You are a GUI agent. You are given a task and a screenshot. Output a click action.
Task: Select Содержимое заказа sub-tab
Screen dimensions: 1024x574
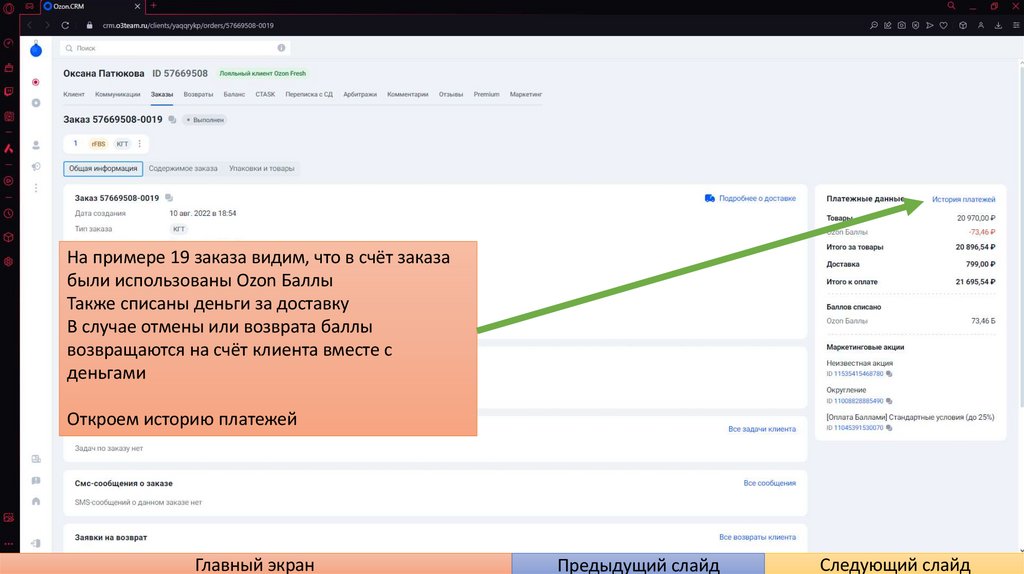pyautogui.click(x=183, y=168)
